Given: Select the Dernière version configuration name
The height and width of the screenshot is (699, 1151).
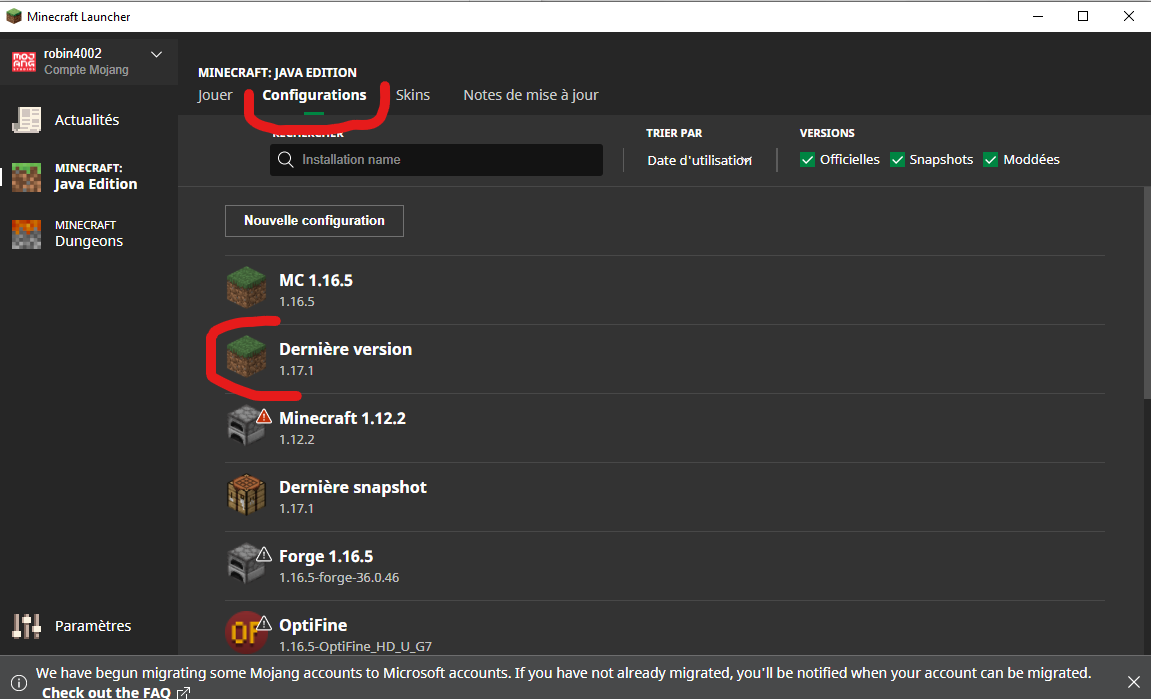Looking at the screenshot, I should tap(346, 350).
